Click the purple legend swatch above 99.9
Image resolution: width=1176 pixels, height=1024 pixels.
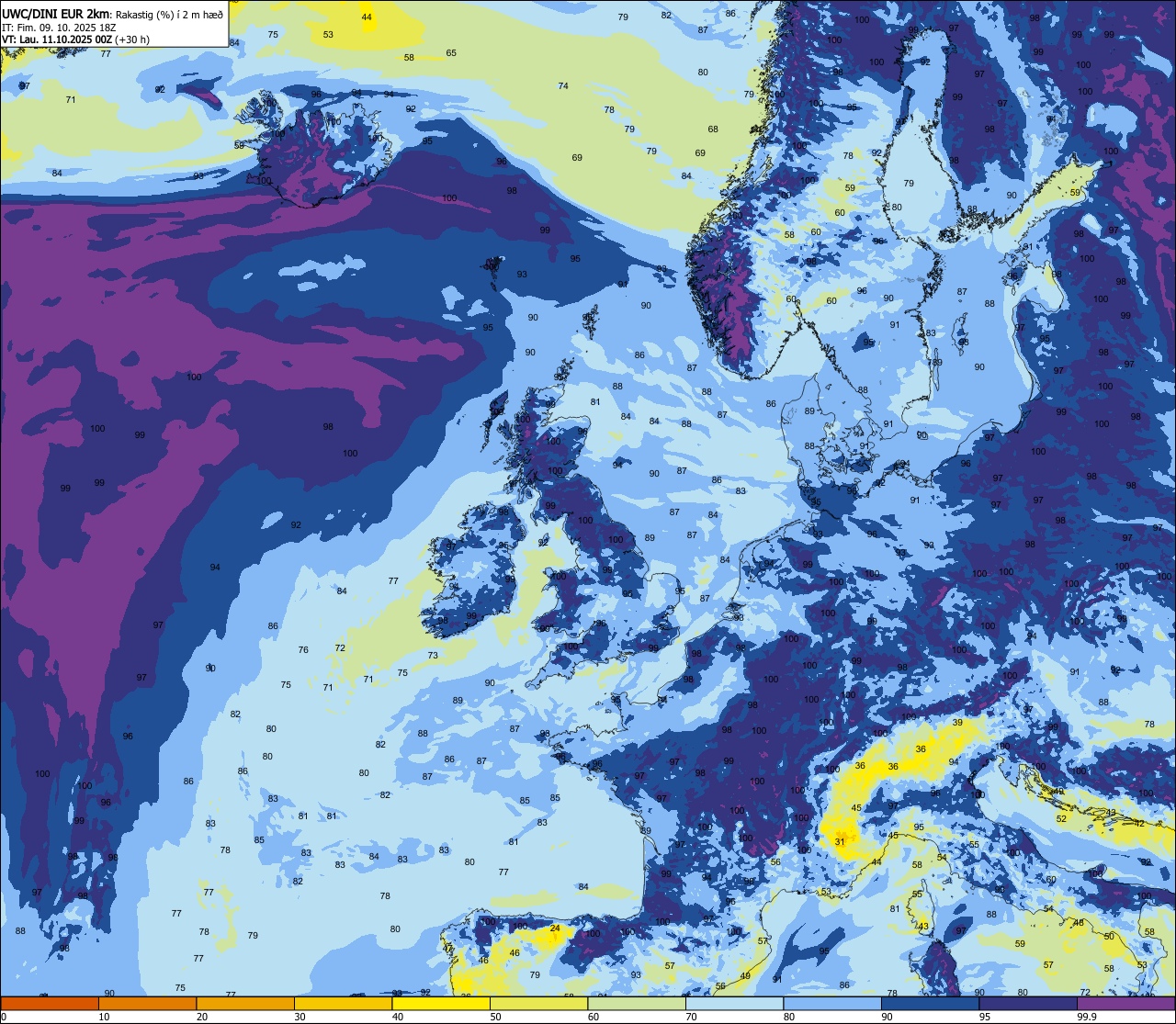pyautogui.click(x=1126, y=1004)
